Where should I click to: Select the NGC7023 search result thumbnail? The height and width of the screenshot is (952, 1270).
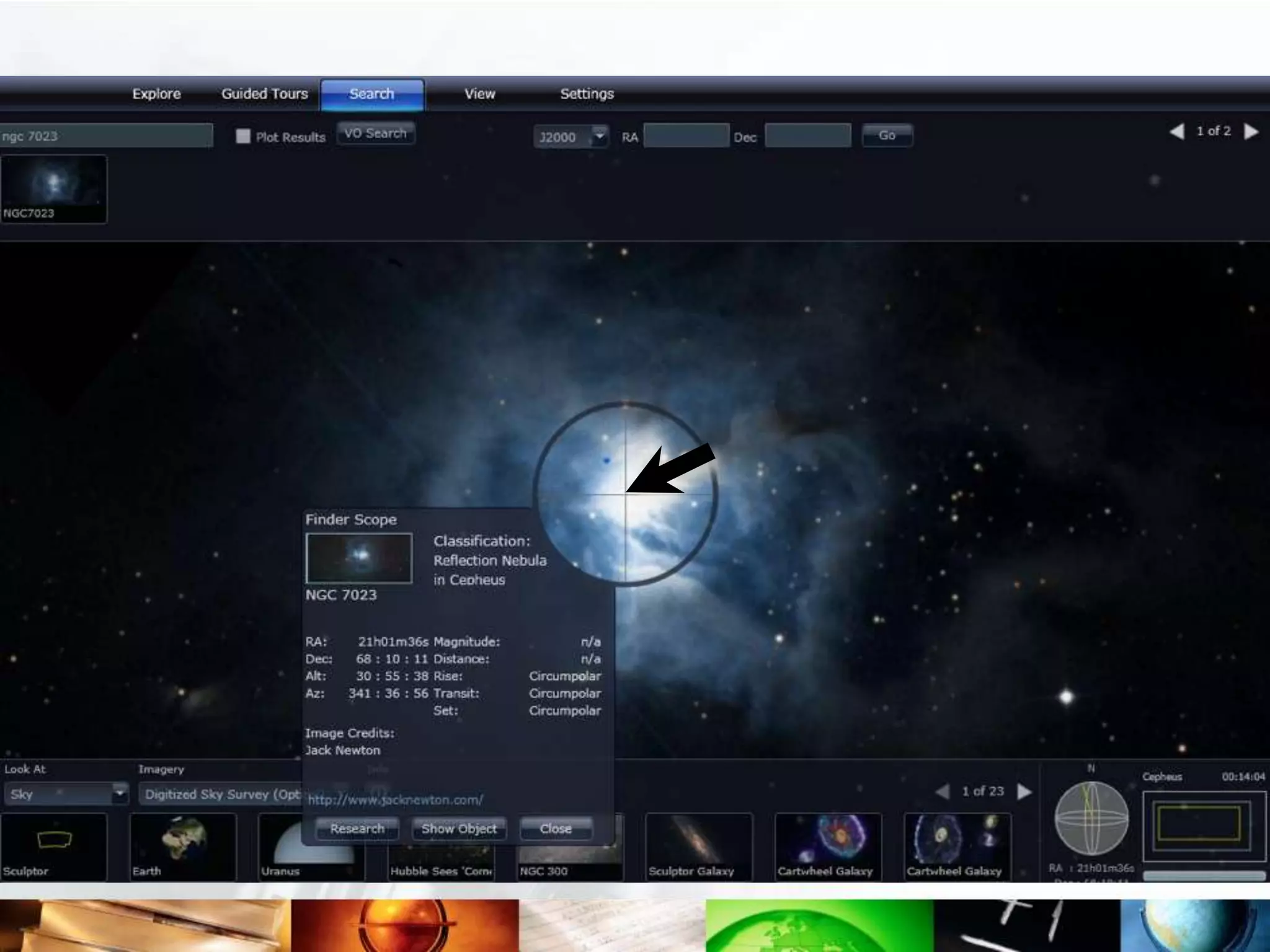point(54,188)
